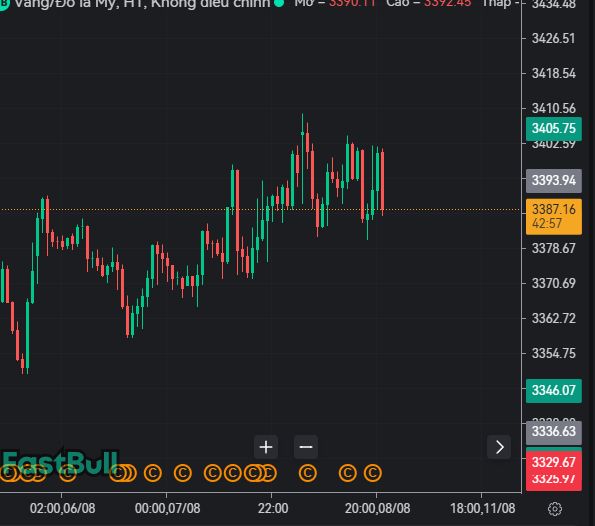The image size is (595, 526).
Task: Click the green status dot beside the chart title
Action: pos(279,3)
